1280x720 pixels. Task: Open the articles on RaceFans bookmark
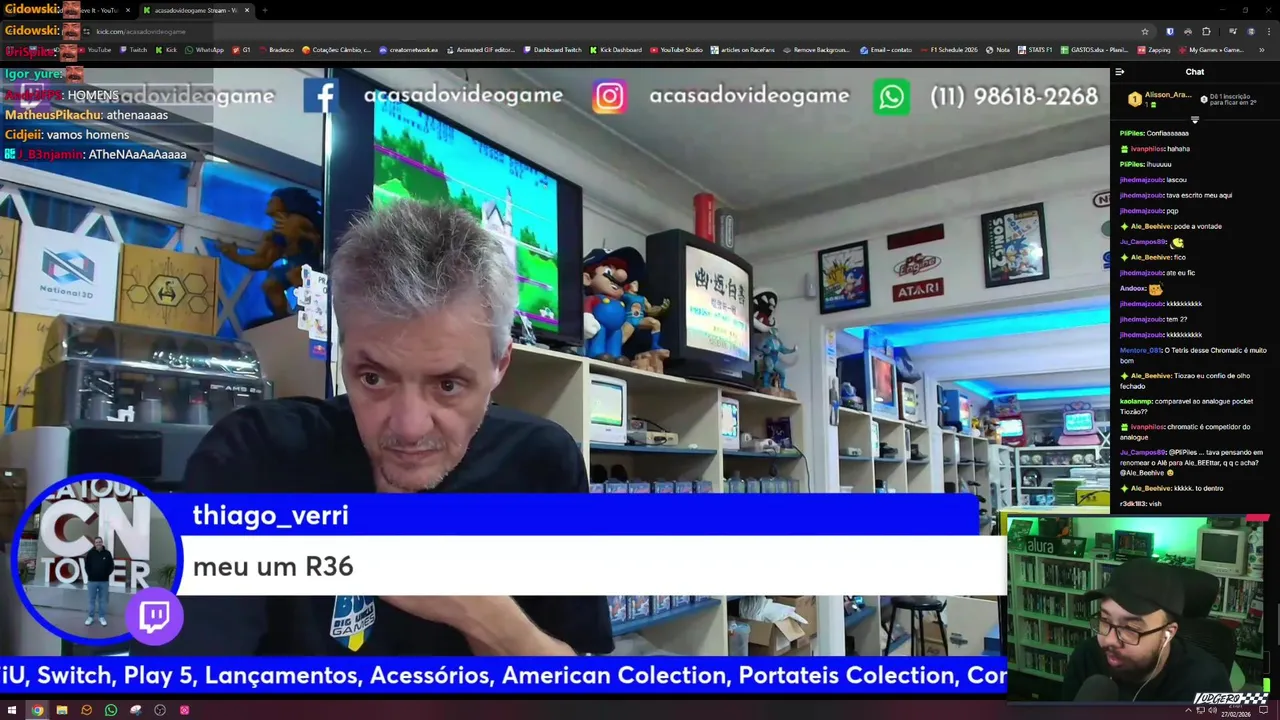point(743,49)
